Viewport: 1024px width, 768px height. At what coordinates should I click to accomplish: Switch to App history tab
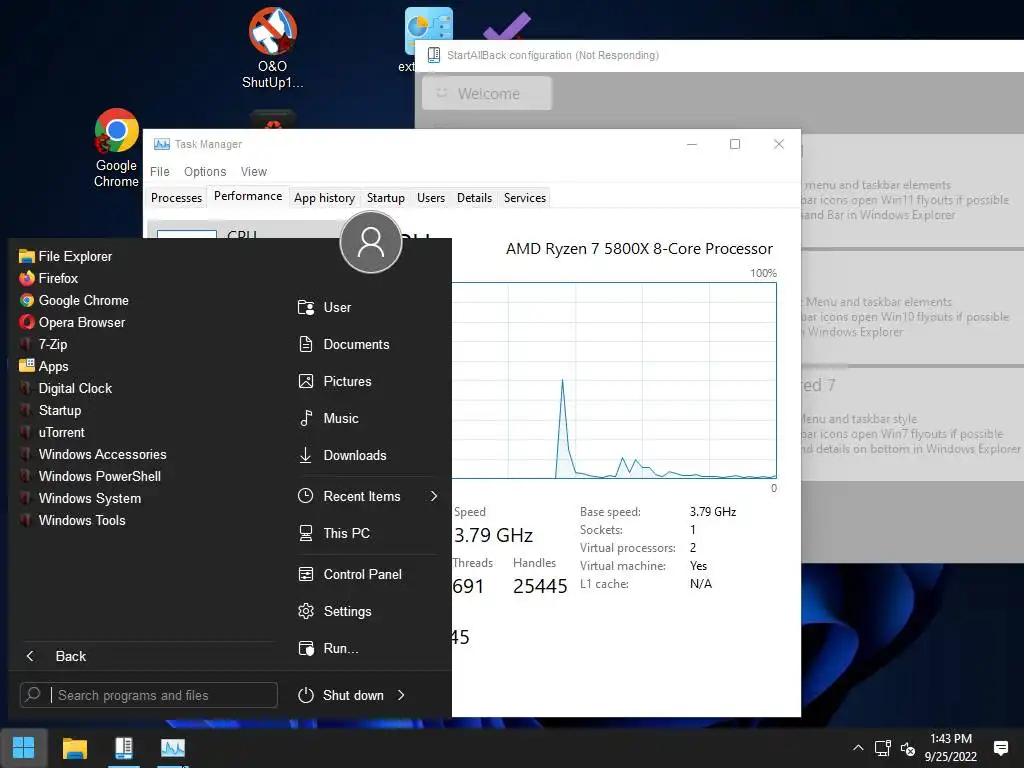pos(325,198)
